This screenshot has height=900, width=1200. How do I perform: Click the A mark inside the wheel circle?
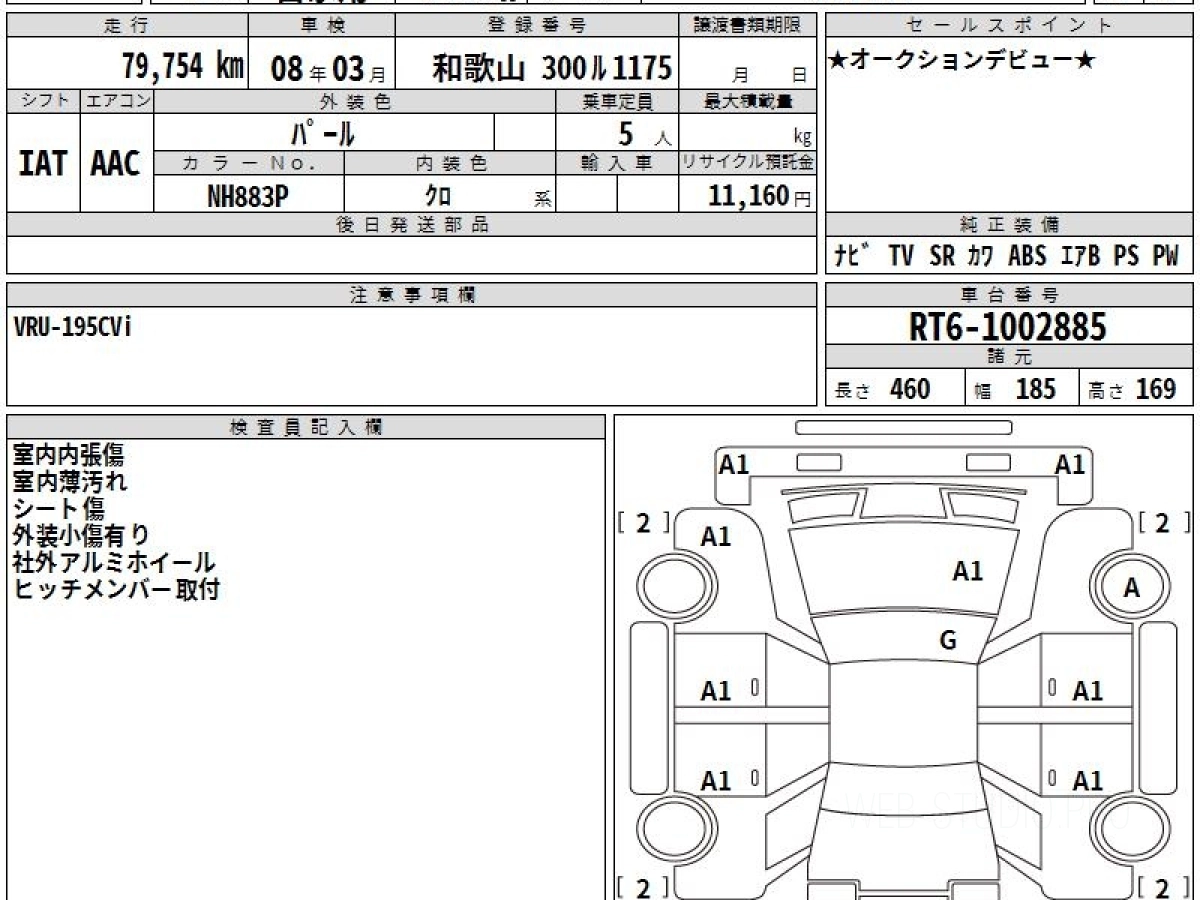[x=1131, y=589]
